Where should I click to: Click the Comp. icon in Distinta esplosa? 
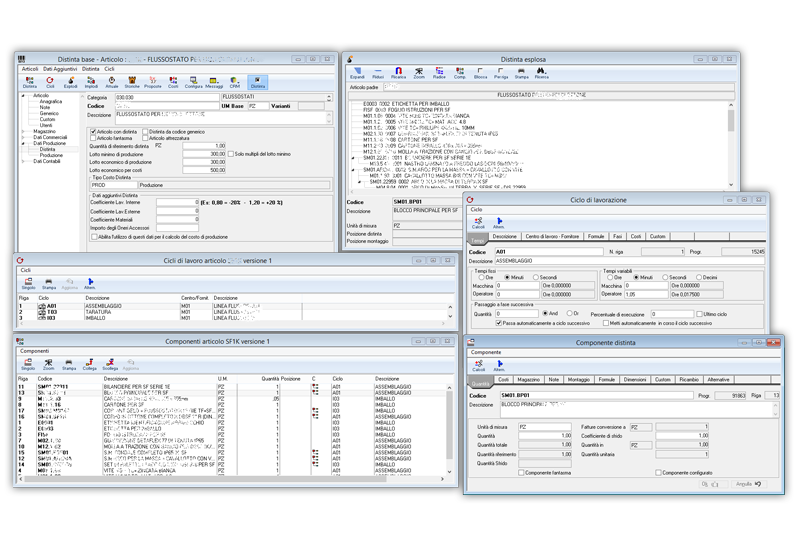pyautogui.click(x=460, y=73)
